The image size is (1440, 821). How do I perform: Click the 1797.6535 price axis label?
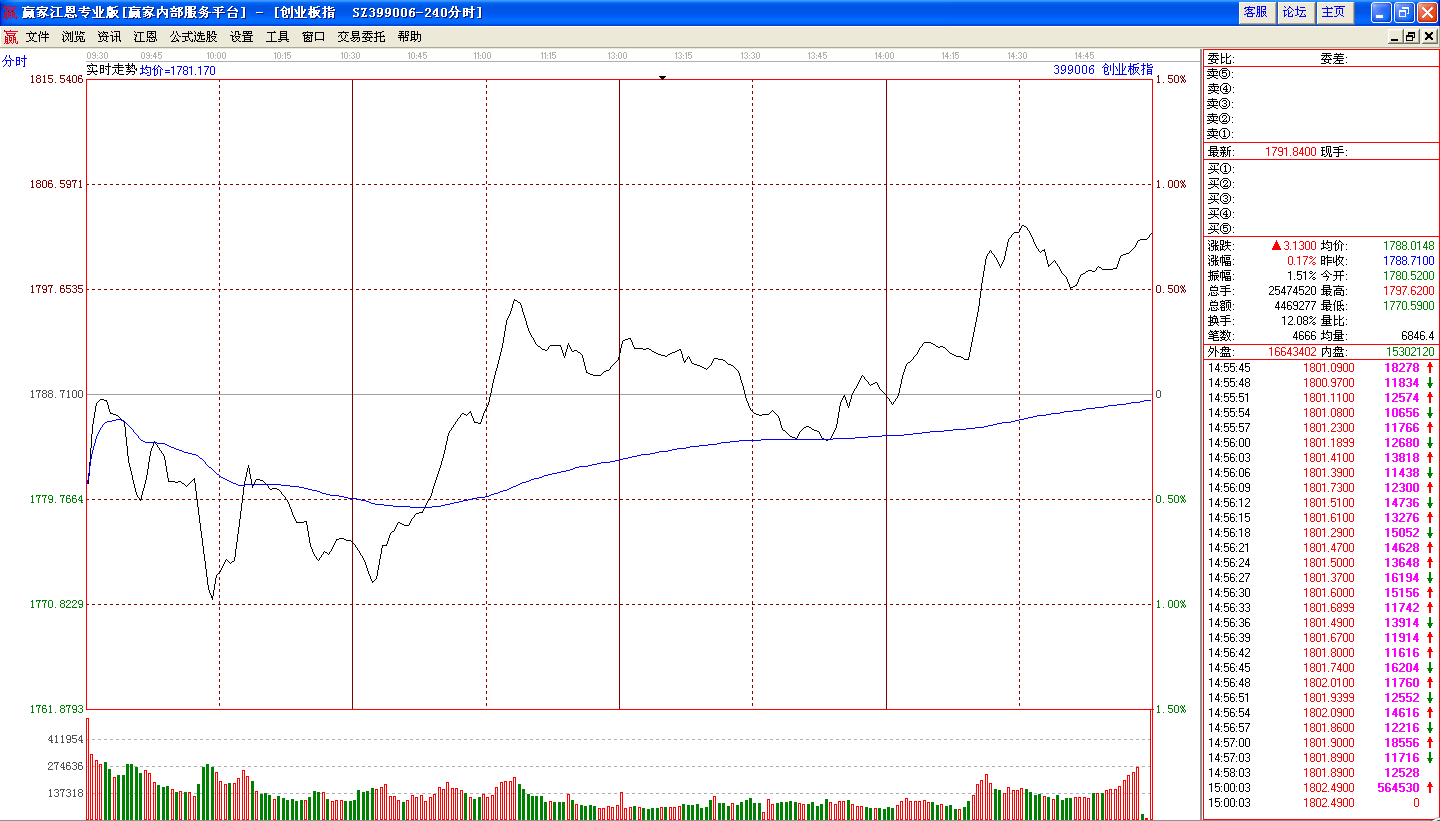pyautogui.click(x=56, y=289)
